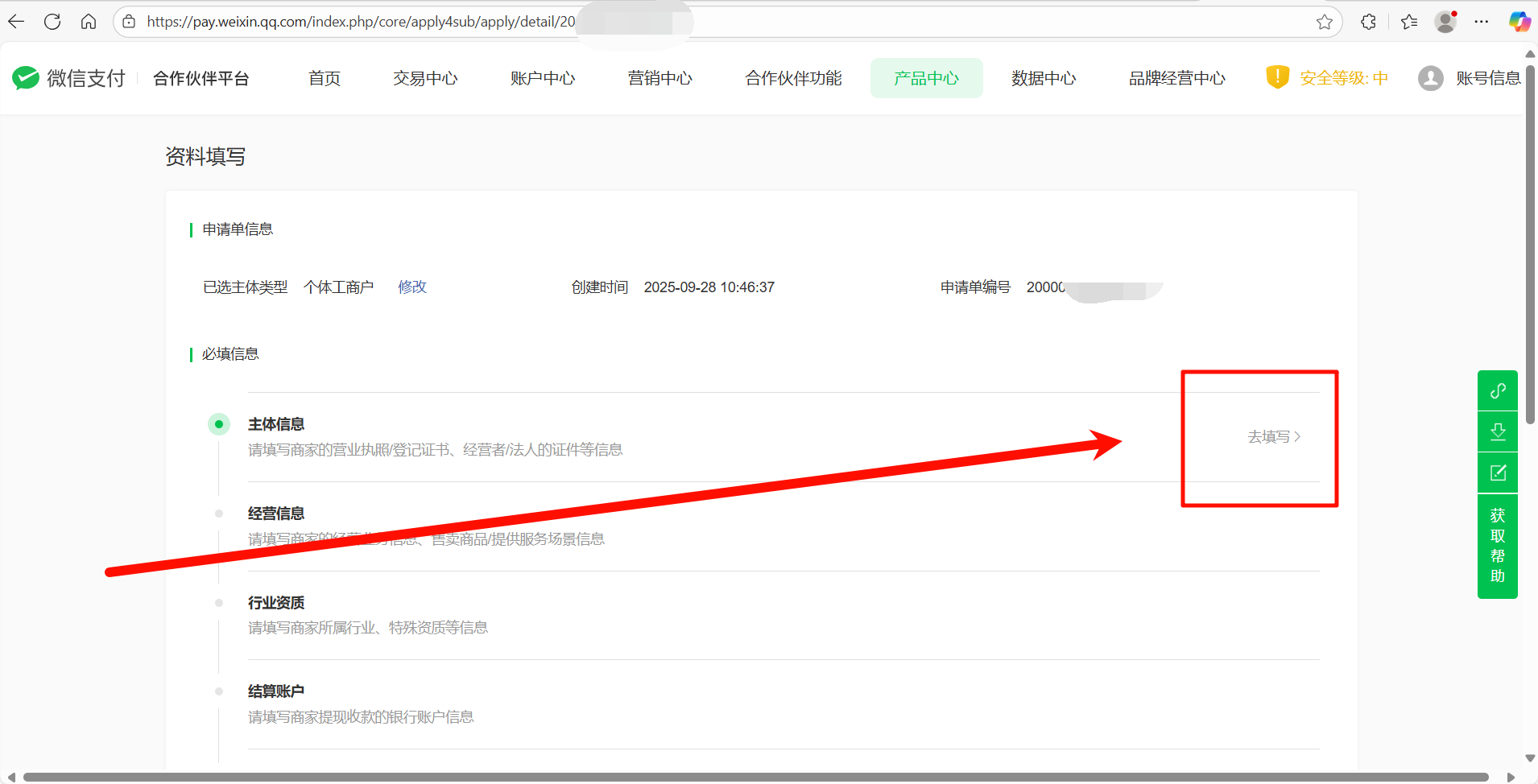Select the 主体信息 step indicator
The width and height of the screenshot is (1538, 784).
tap(219, 424)
